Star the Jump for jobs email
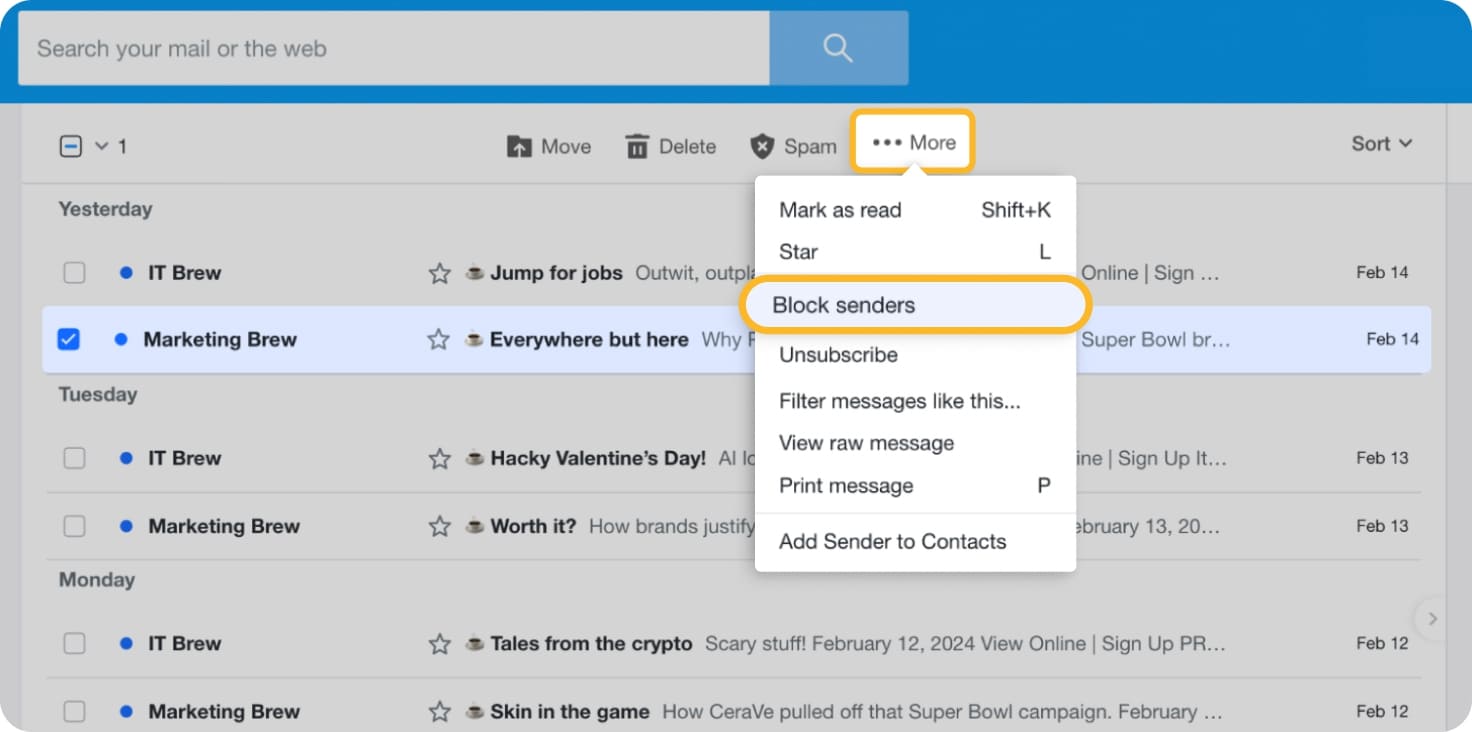The width and height of the screenshot is (1472, 732). (x=439, y=272)
